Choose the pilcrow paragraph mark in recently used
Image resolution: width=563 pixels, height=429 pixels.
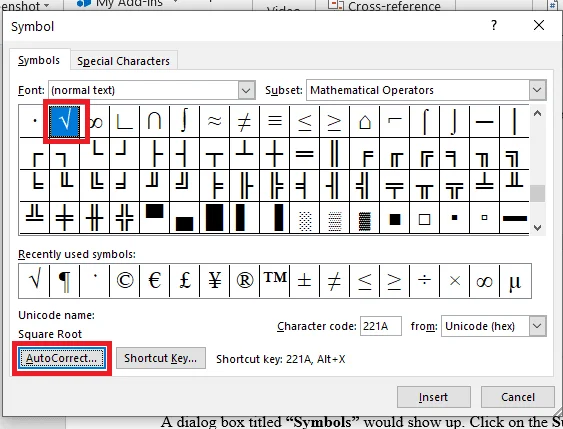65,281
